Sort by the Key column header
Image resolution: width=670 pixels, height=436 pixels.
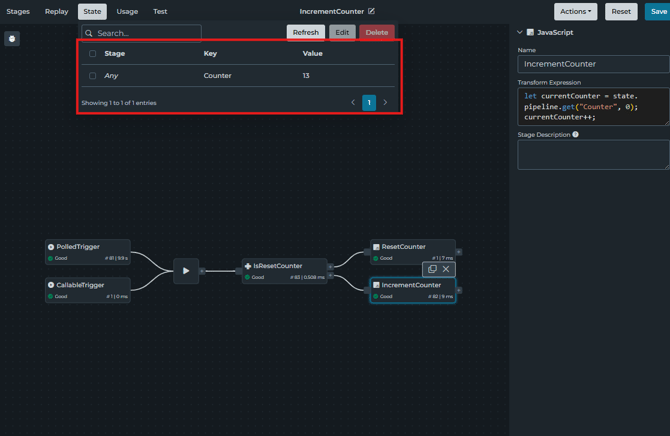[x=210, y=53]
